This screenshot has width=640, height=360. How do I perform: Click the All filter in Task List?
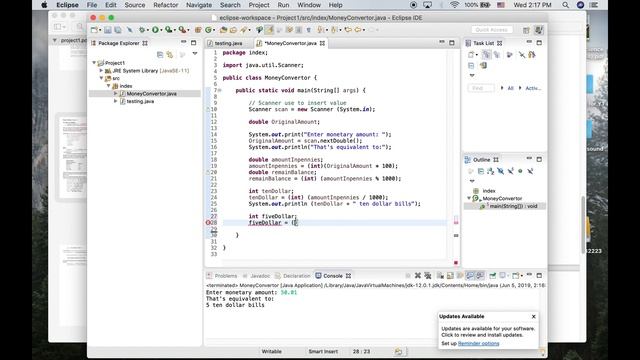click(510, 88)
